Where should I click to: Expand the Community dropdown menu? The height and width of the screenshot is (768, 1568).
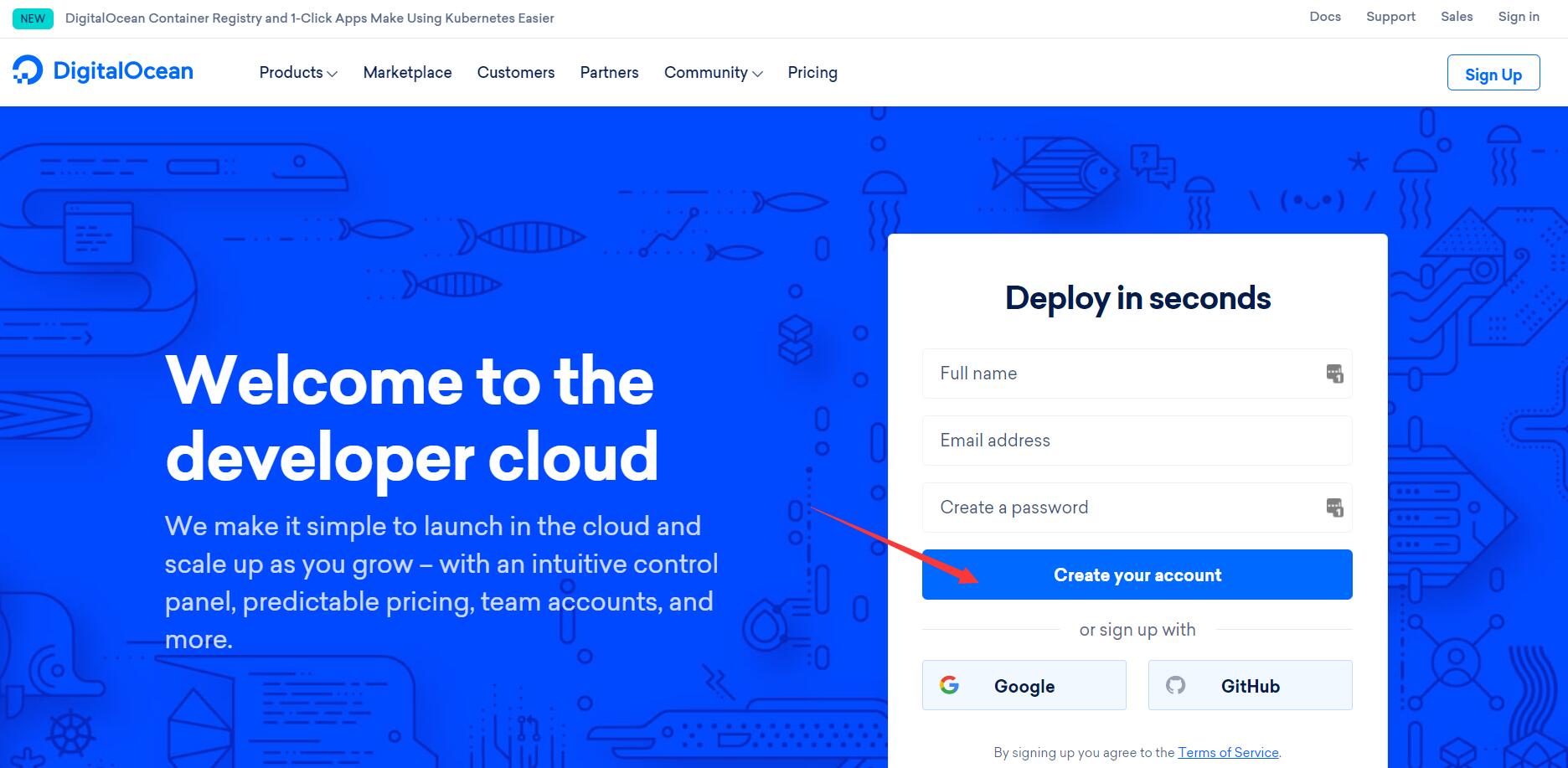click(x=713, y=73)
